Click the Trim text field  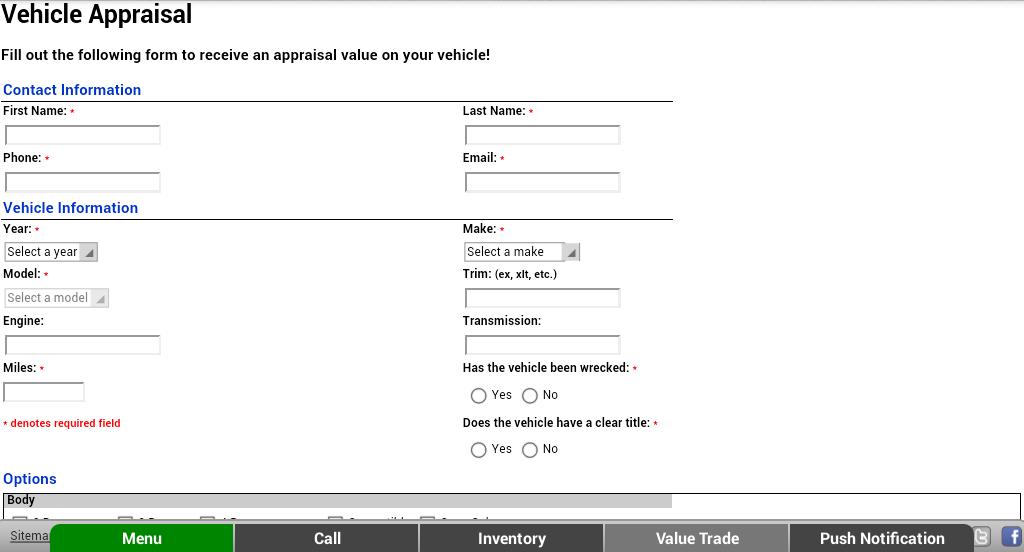542,299
